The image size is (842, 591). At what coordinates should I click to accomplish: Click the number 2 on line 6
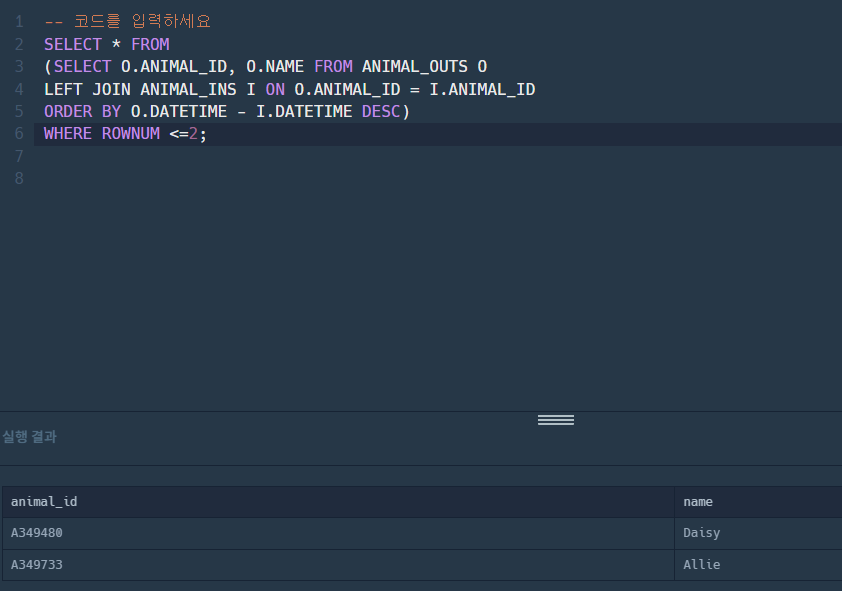point(193,134)
